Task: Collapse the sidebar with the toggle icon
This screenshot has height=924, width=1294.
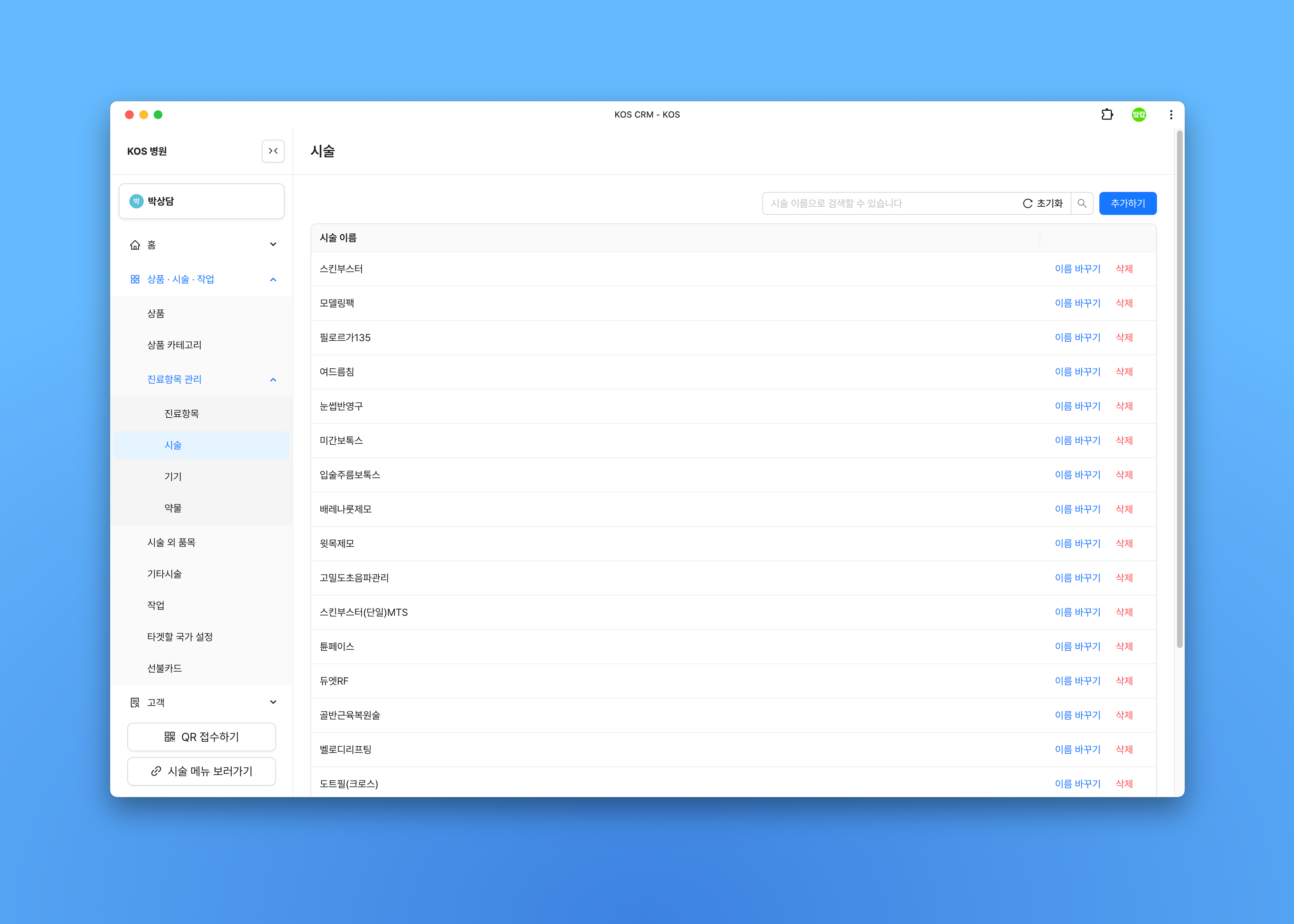Action: coord(273,151)
